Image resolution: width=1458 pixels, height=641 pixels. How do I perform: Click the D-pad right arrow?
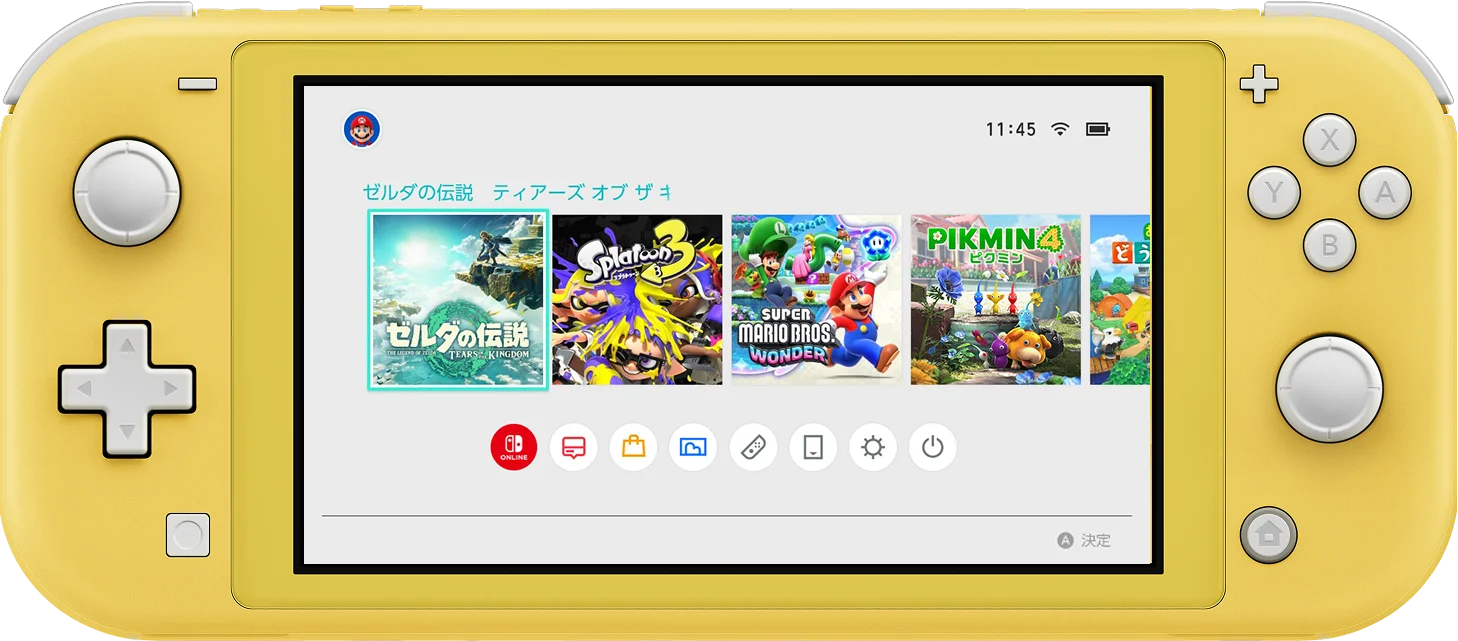click(170, 388)
